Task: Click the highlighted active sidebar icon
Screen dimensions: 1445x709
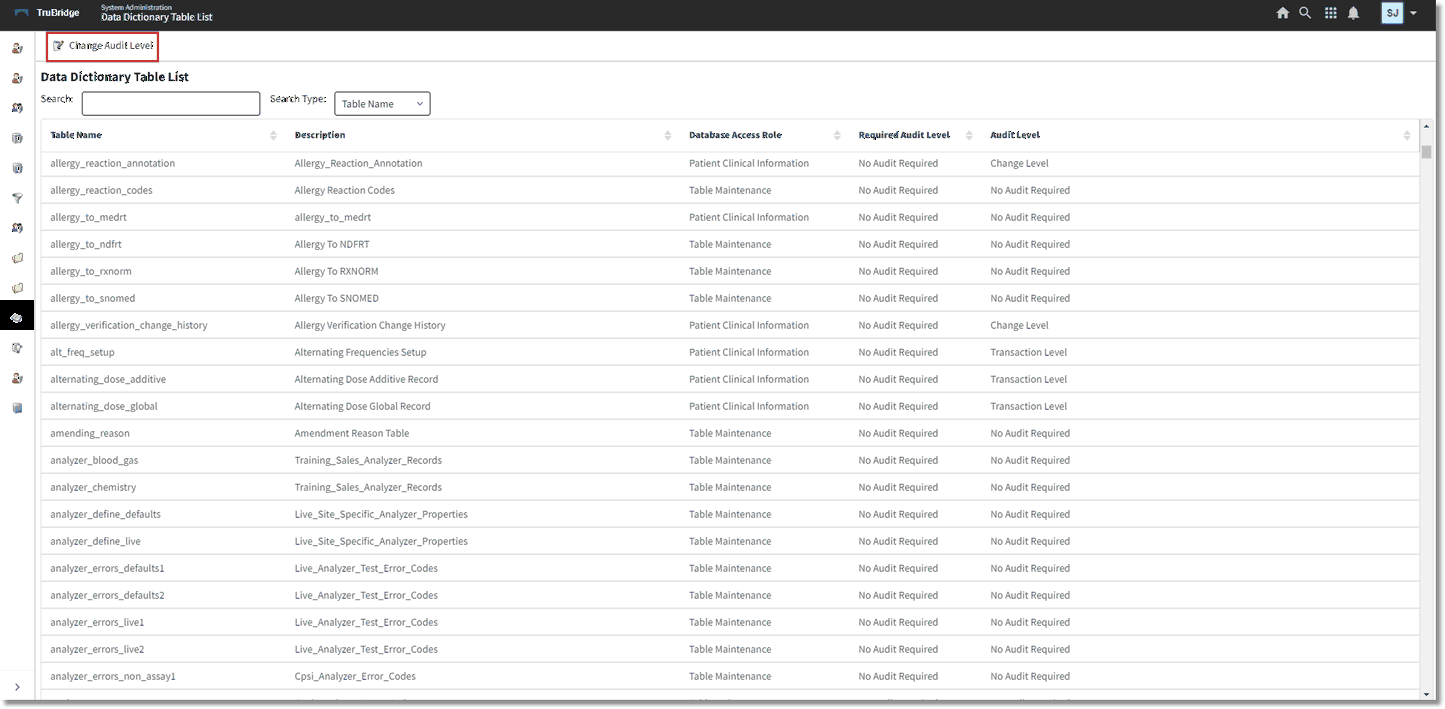Action: (x=17, y=318)
